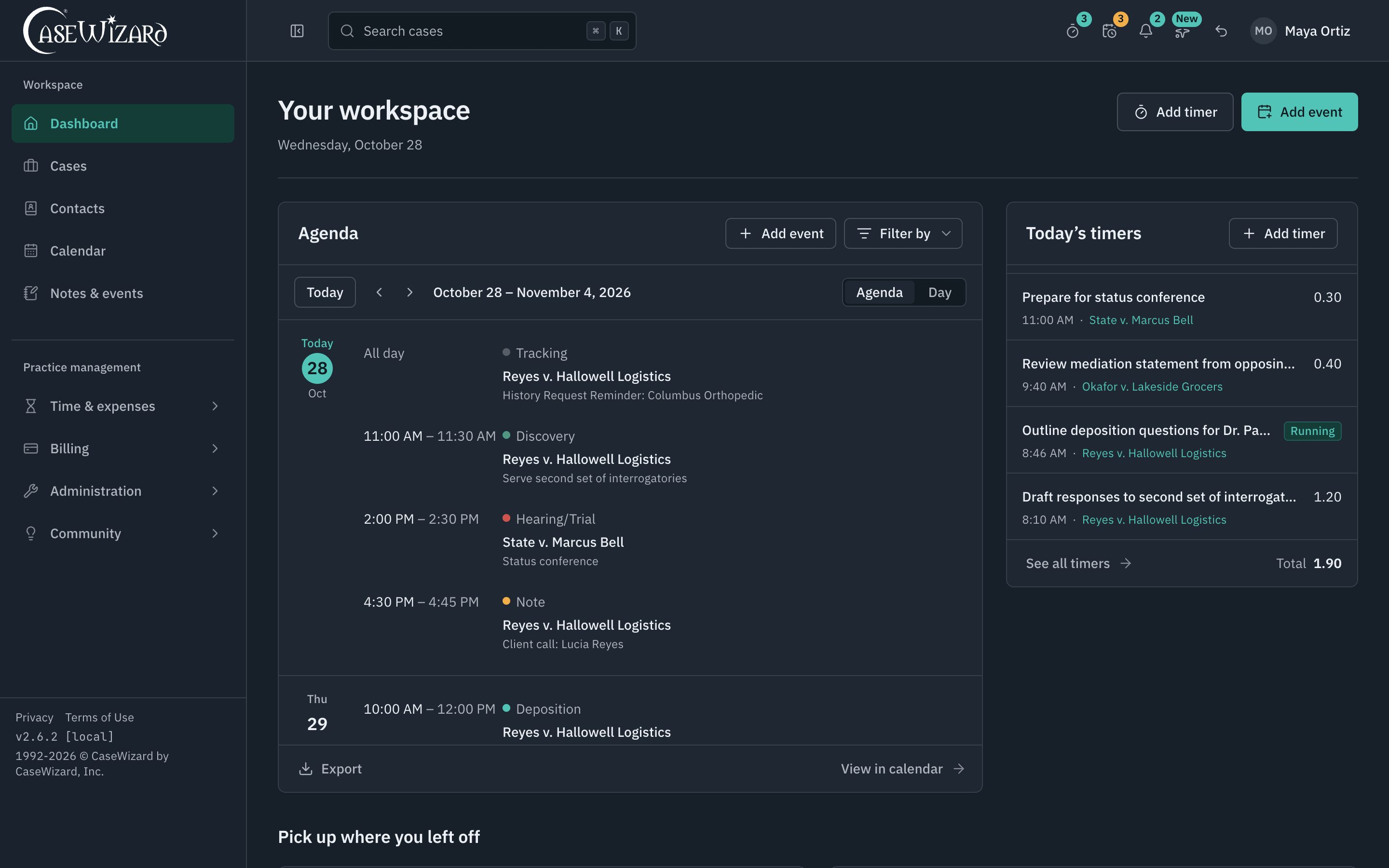Click the Community lightbulb icon
Screen dimensions: 1389x868
click(31, 533)
